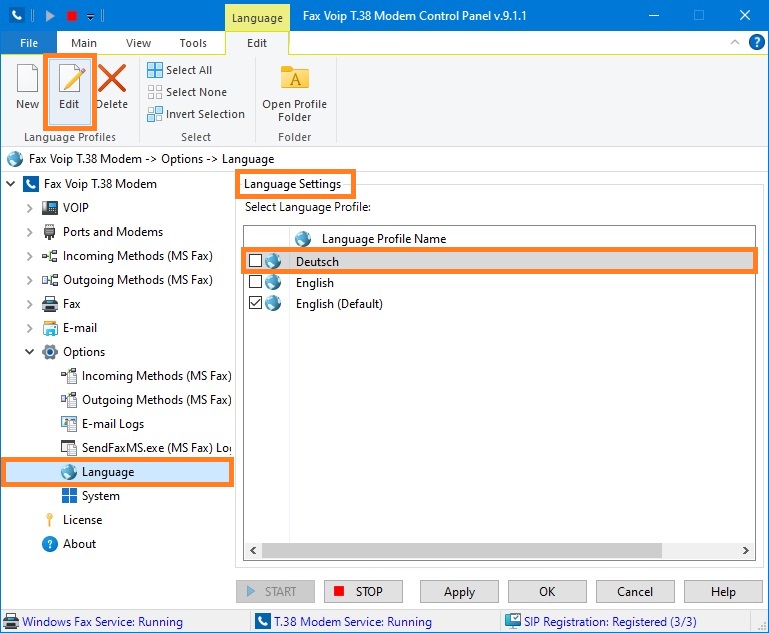Click the OK button
The image size is (769, 633).
(547, 592)
